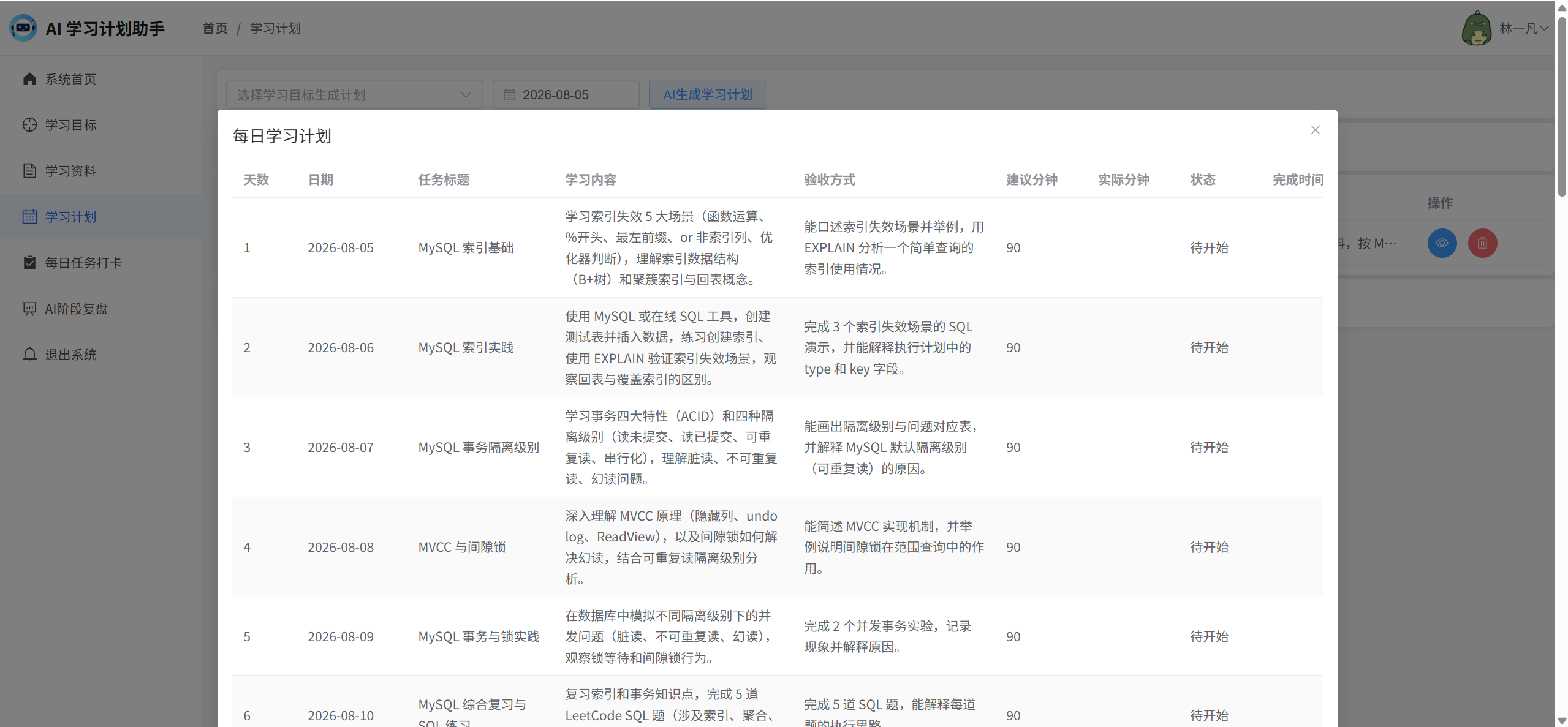The width and height of the screenshot is (1568, 727).
Task: Open the 学习目标 menu item
Action: (x=101, y=125)
